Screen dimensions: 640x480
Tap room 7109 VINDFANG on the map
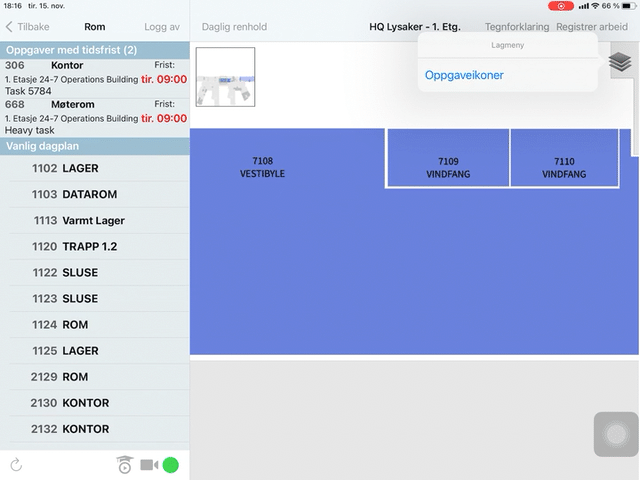[448, 167]
